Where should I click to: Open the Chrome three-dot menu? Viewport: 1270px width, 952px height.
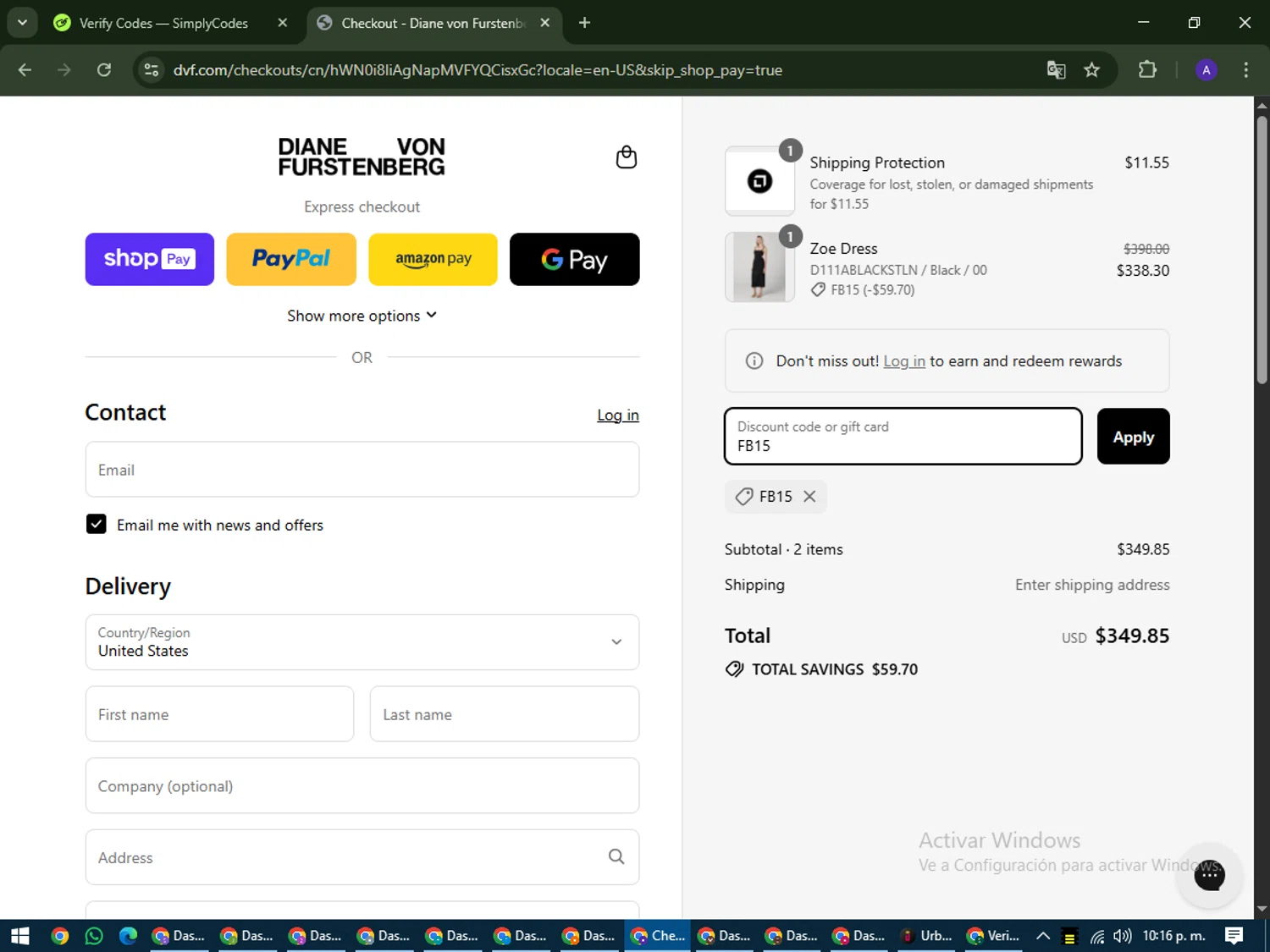click(1245, 70)
